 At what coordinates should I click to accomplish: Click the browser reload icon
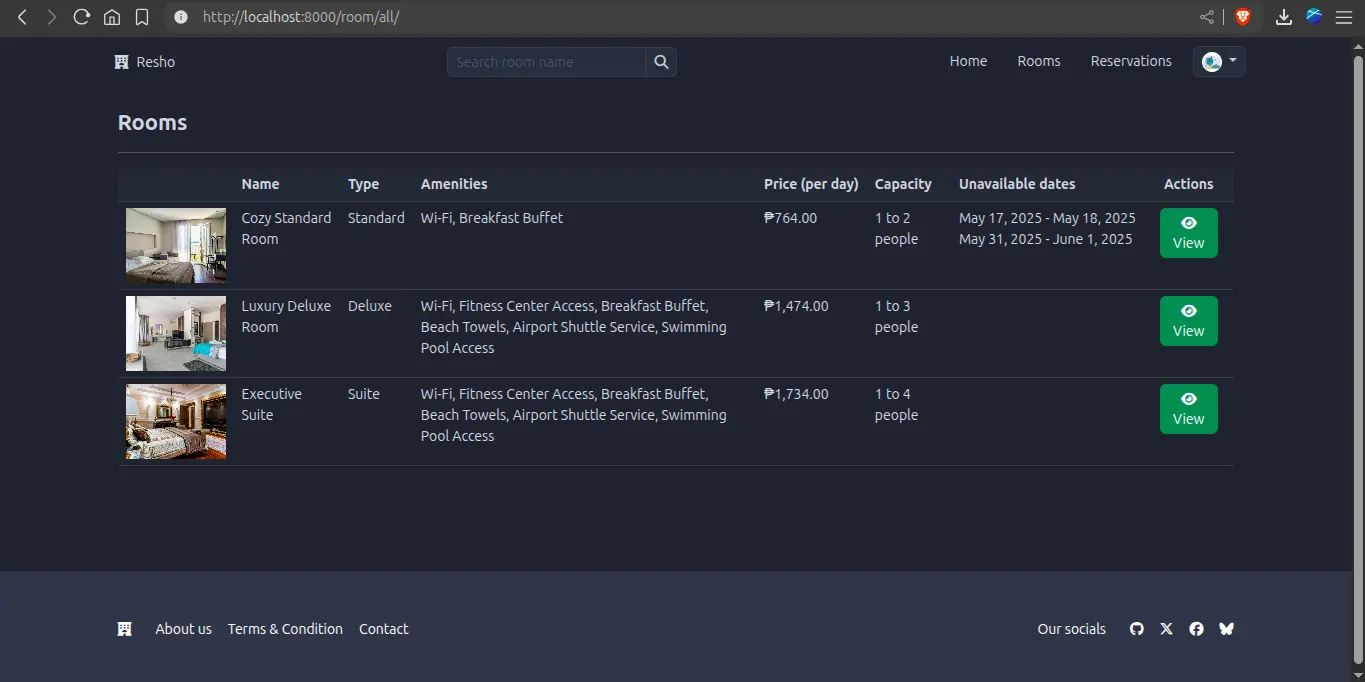point(82,17)
